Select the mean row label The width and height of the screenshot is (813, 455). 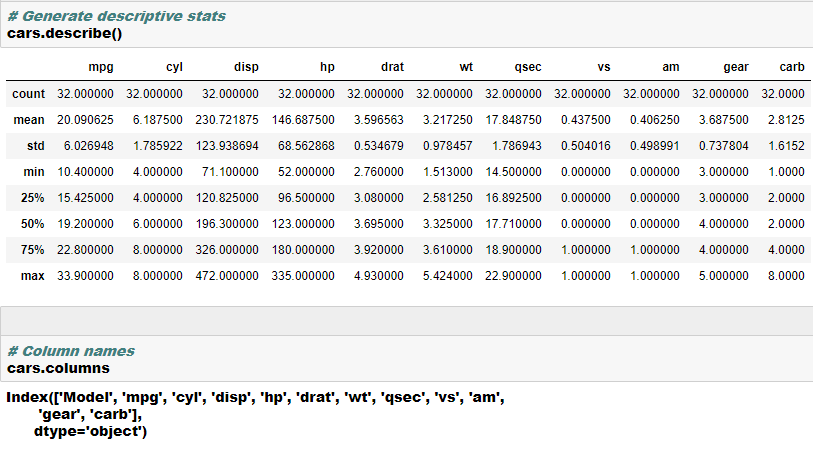tap(29, 120)
